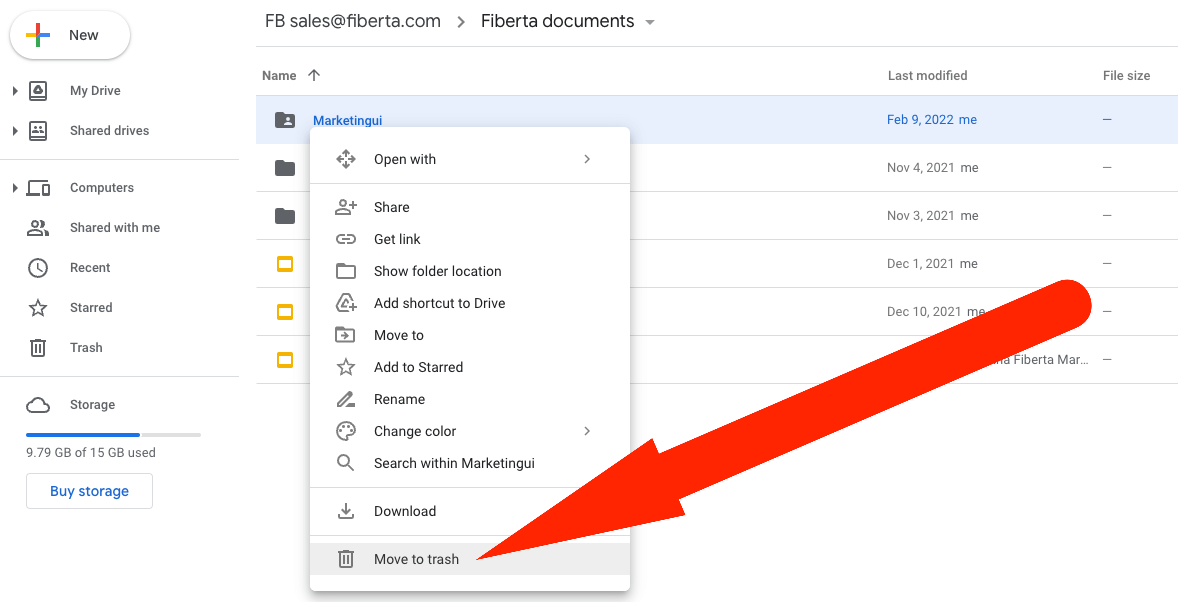
Task: Click the folder icon in Nov 3, 2021 row
Action: click(x=285, y=216)
